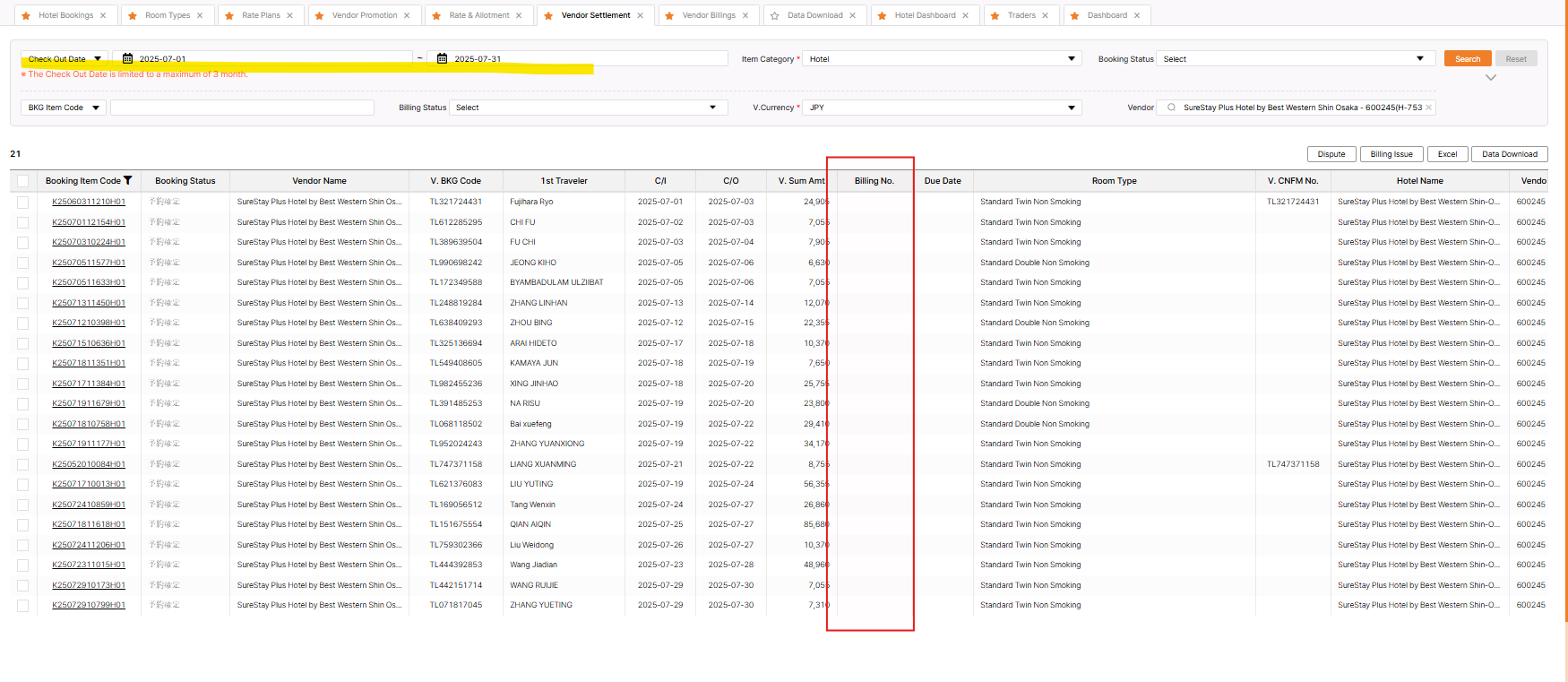The height and width of the screenshot is (682, 1568).
Task: Collapse the search filter panel chevron
Action: pos(1491,78)
